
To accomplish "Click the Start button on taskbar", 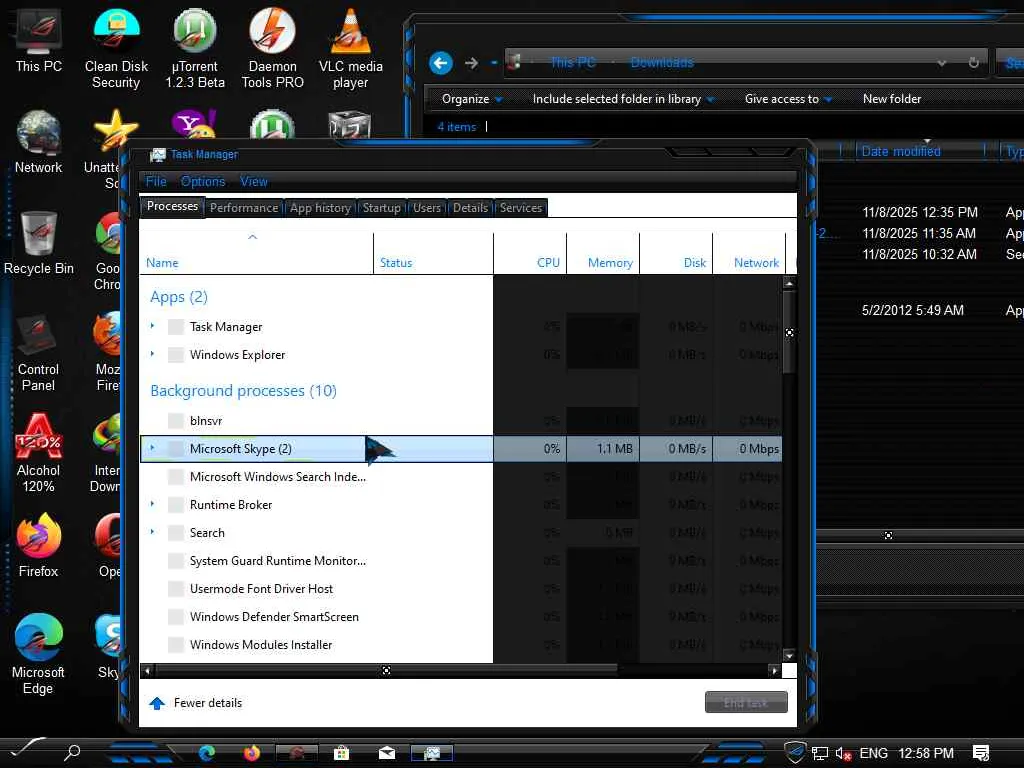I will click(26, 750).
